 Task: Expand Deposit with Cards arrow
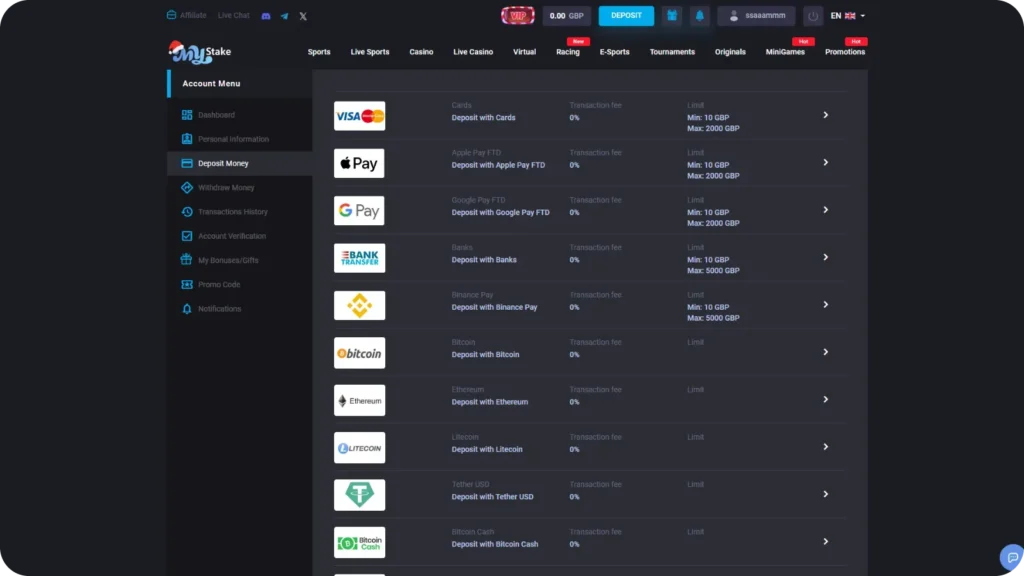point(825,115)
